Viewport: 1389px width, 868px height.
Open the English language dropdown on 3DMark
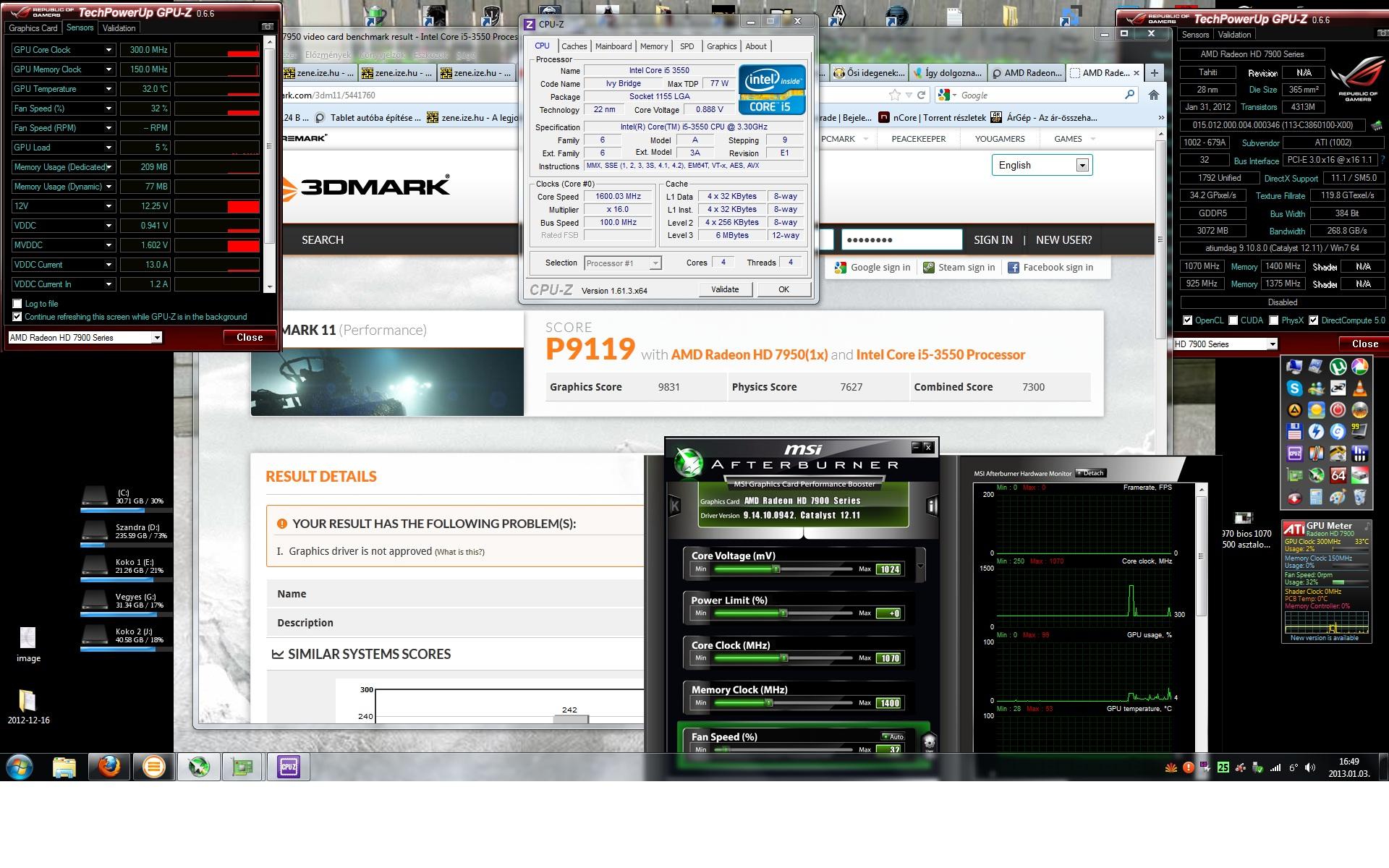[1041, 165]
